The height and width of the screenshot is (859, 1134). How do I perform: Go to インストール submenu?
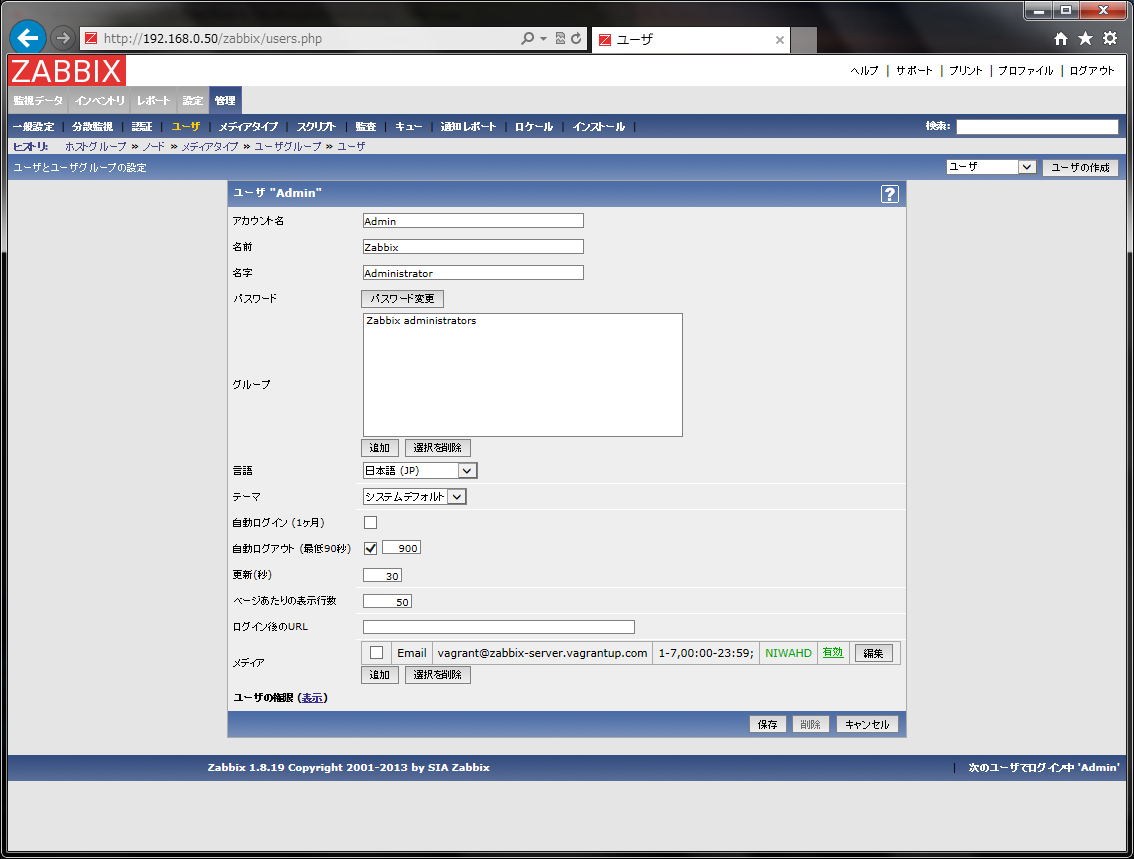click(x=598, y=127)
